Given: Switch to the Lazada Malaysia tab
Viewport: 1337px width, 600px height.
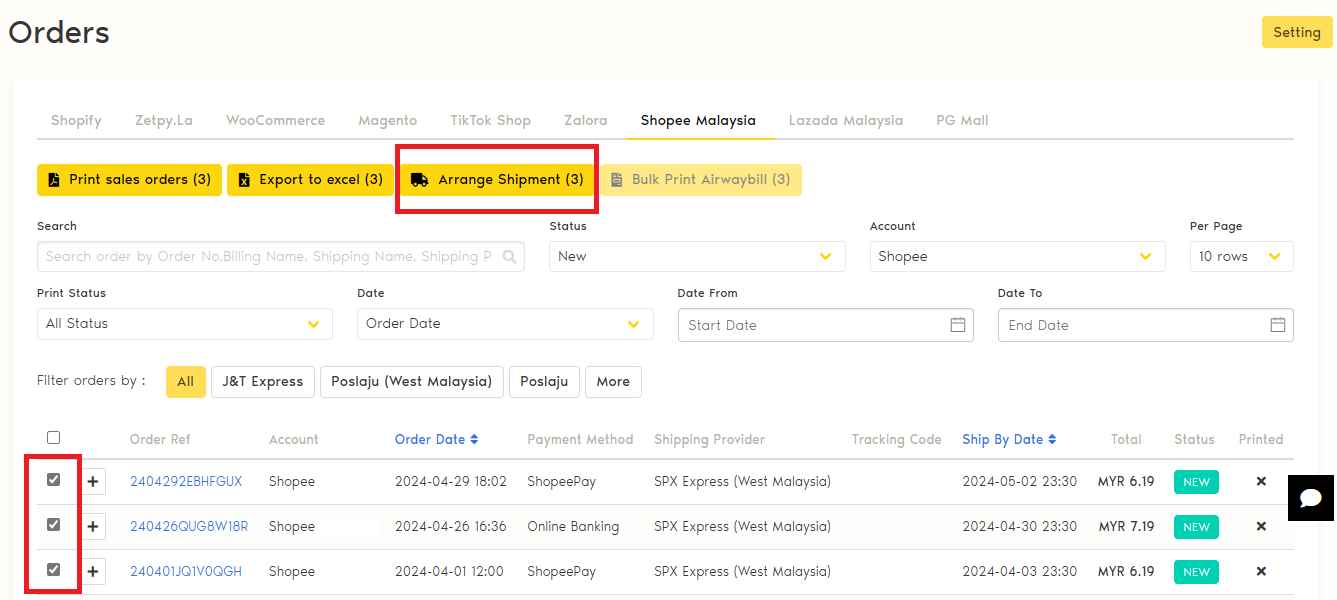Looking at the screenshot, I should tap(845, 121).
